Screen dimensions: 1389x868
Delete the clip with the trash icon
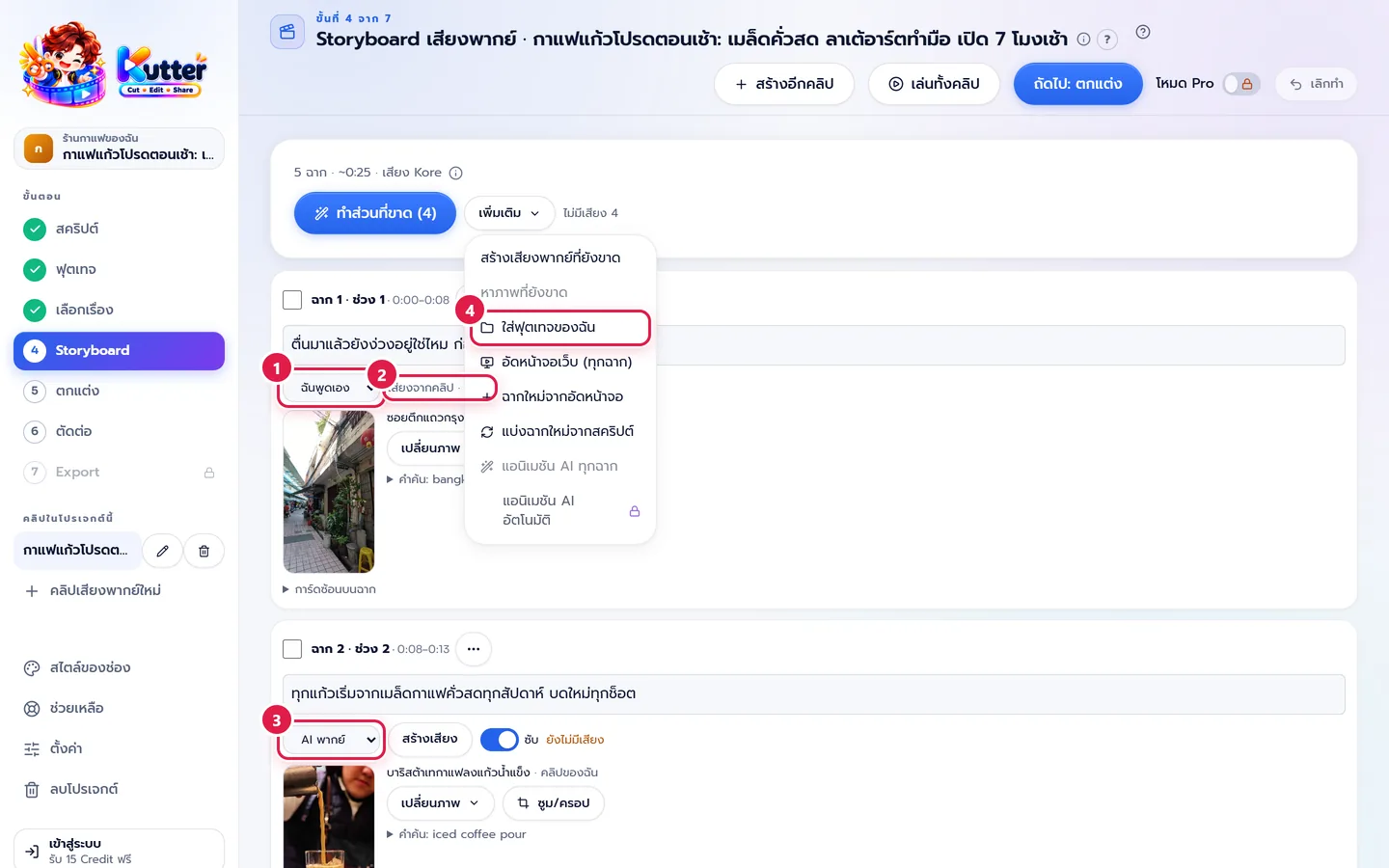[x=204, y=551]
